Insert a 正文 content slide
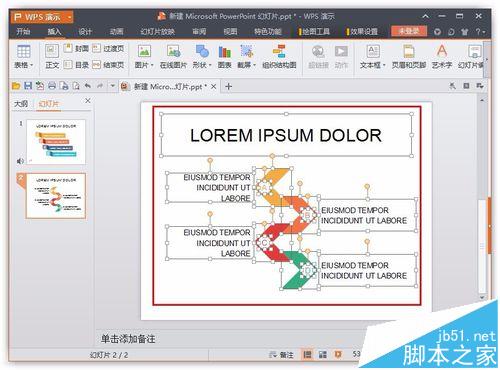 pyautogui.click(x=52, y=57)
